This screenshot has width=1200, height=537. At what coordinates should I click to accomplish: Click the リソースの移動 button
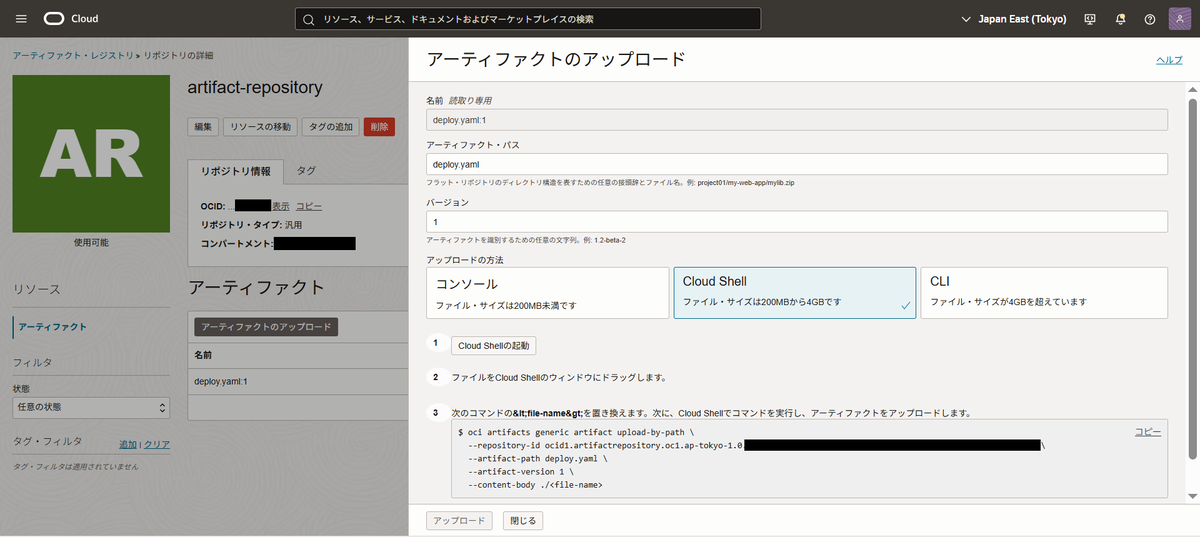[259, 127]
